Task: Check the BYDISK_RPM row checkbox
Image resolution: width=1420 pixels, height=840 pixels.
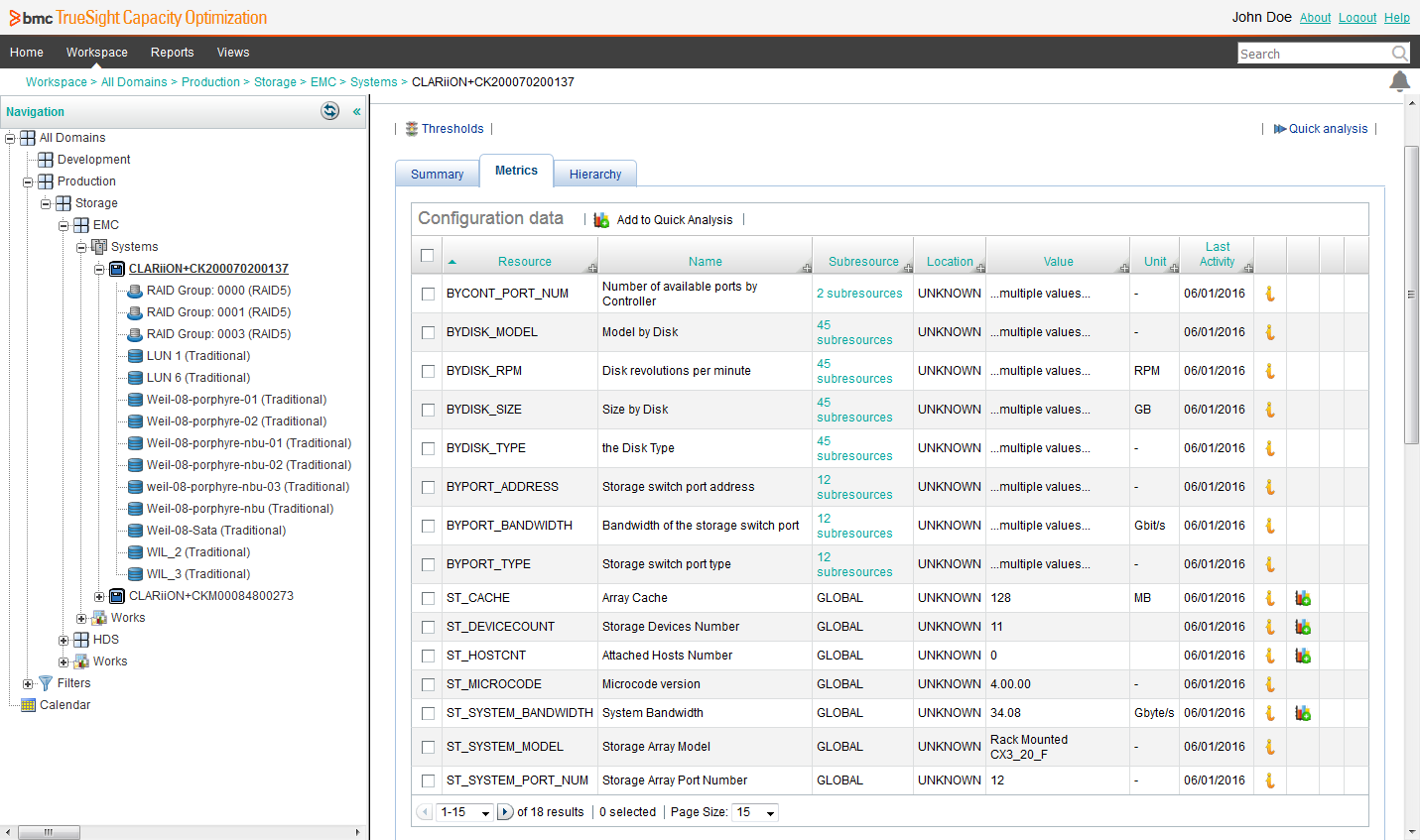Action: (428, 371)
